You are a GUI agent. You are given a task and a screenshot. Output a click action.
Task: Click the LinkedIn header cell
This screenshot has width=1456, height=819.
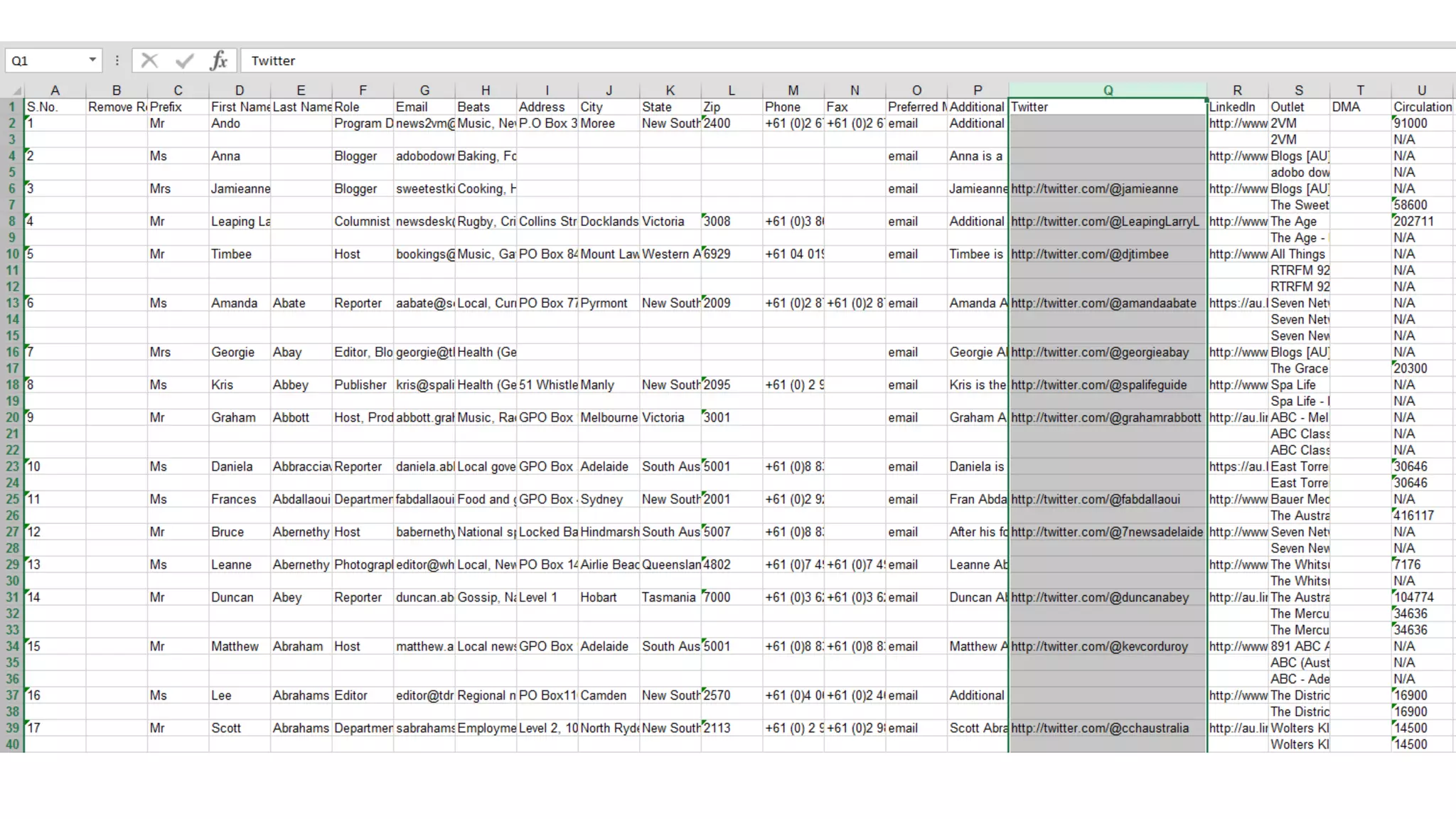point(1236,107)
